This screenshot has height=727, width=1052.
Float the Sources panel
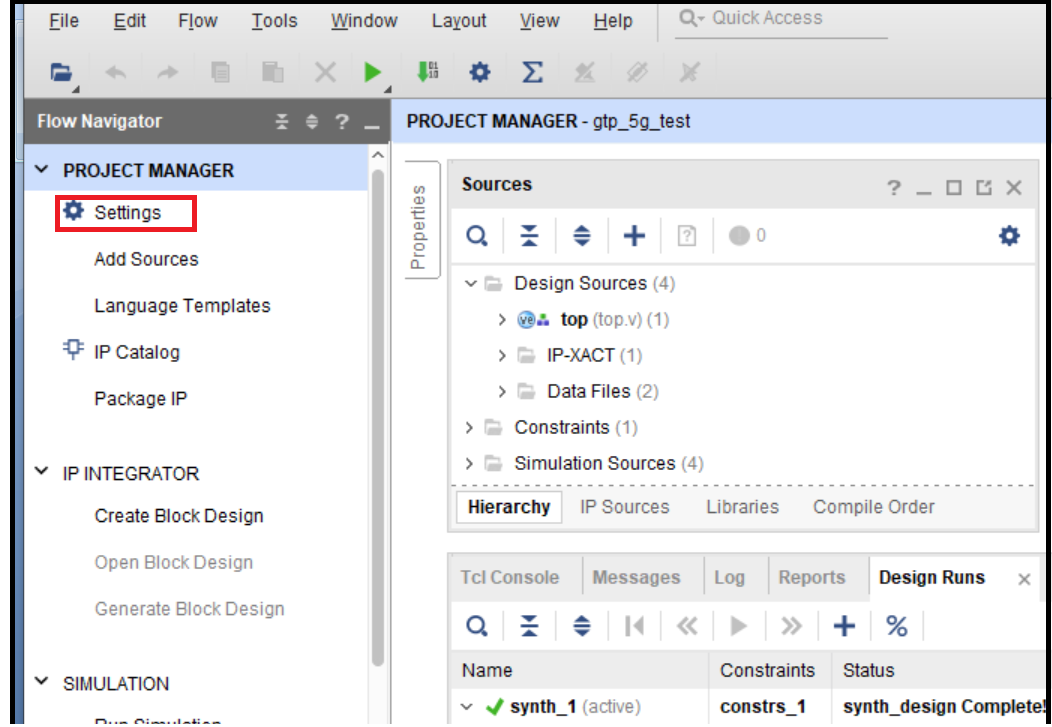click(x=984, y=188)
